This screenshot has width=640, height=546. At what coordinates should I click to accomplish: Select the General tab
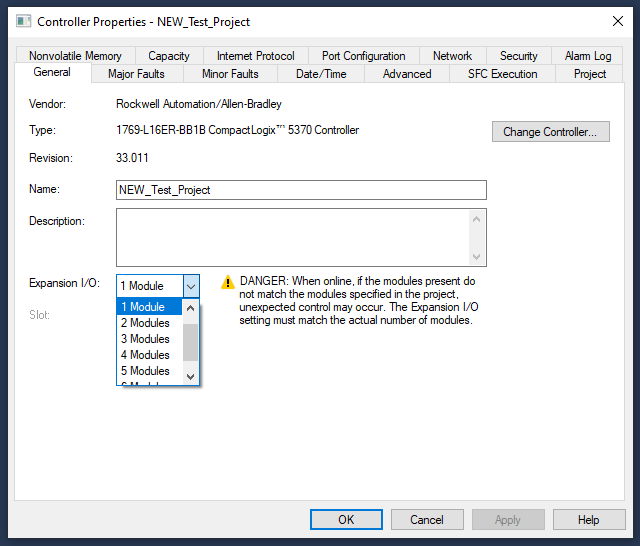(52, 72)
